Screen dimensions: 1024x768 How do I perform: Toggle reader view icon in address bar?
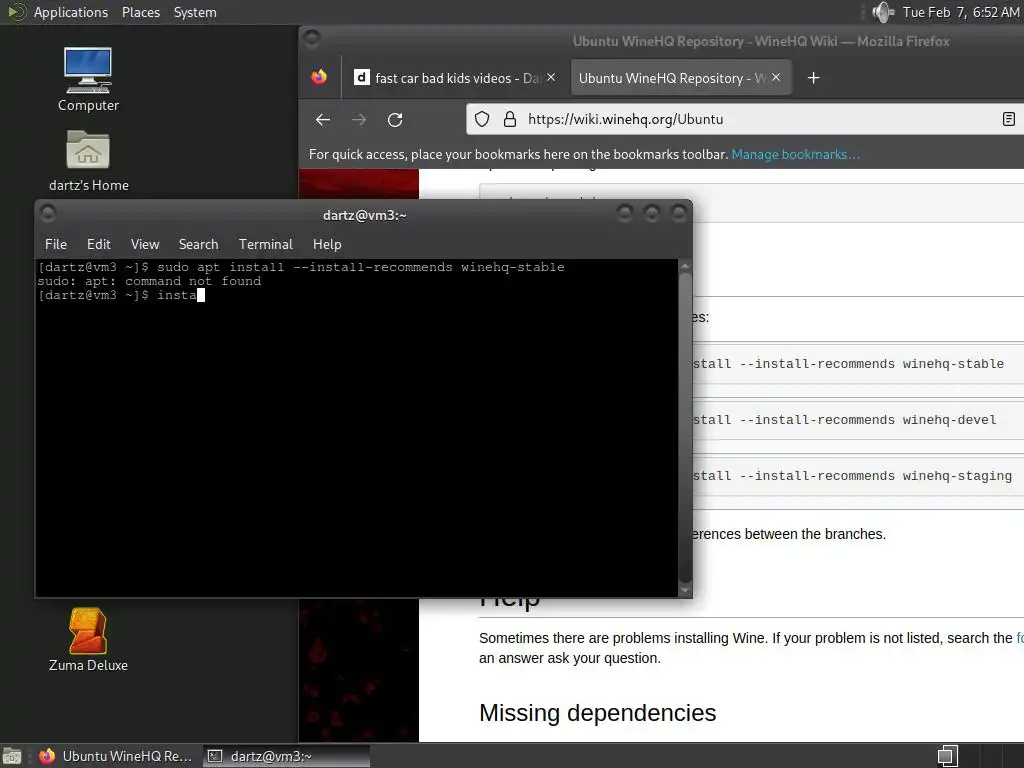pyautogui.click(x=1008, y=119)
